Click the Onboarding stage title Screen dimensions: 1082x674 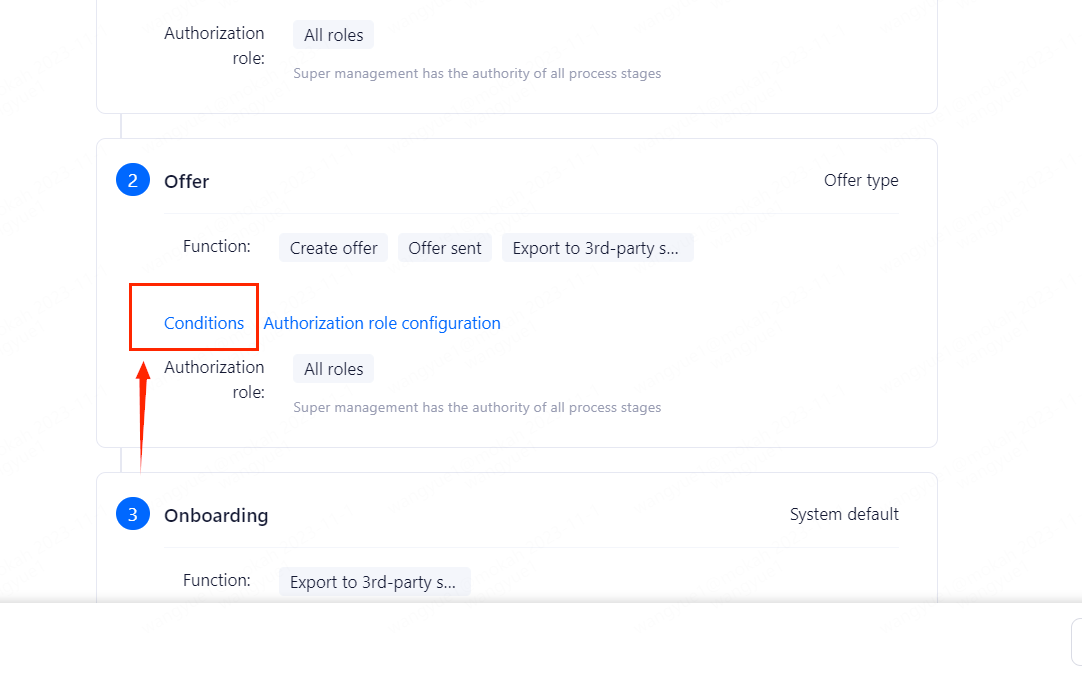(216, 515)
